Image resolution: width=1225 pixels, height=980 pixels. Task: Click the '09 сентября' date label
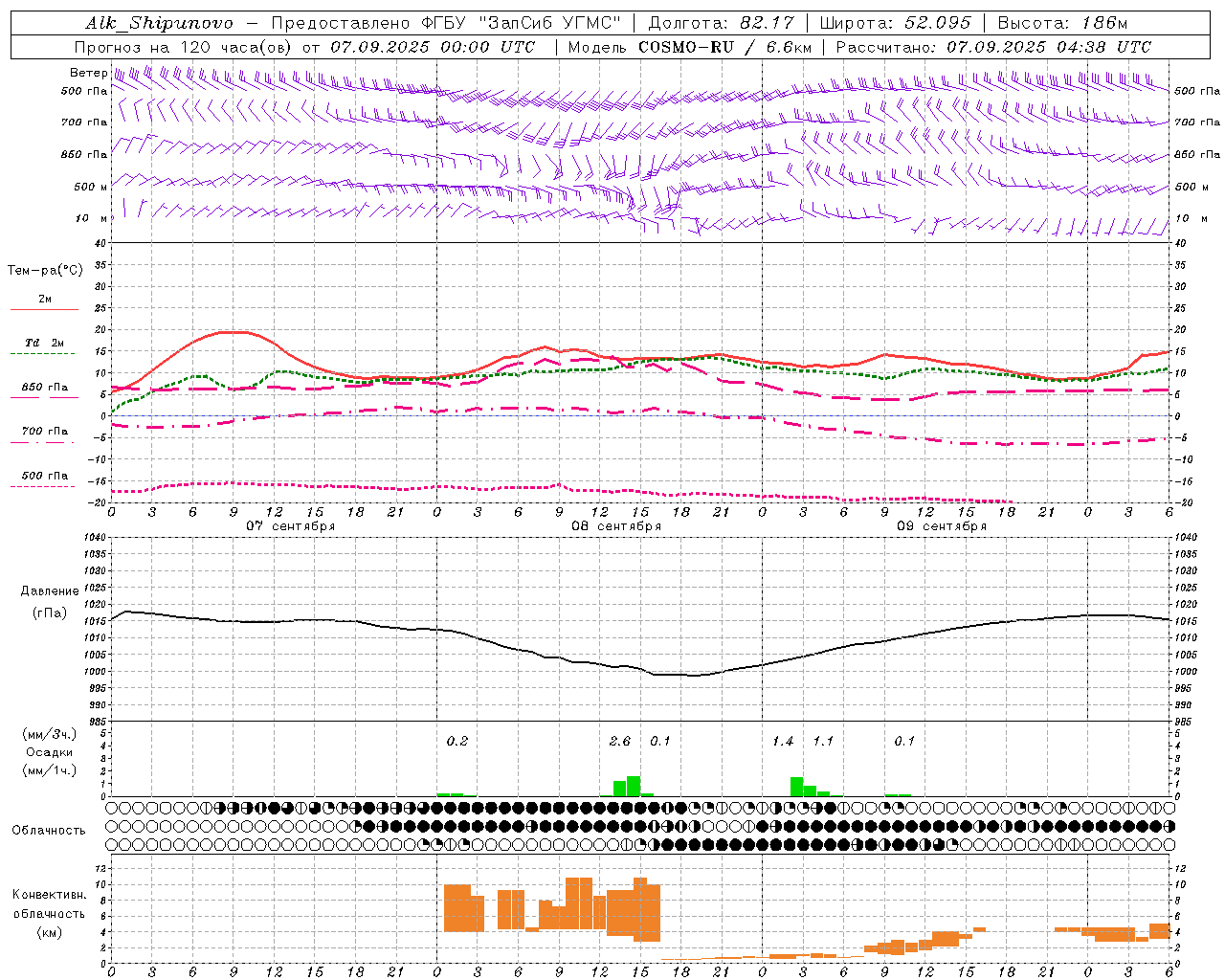[942, 526]
